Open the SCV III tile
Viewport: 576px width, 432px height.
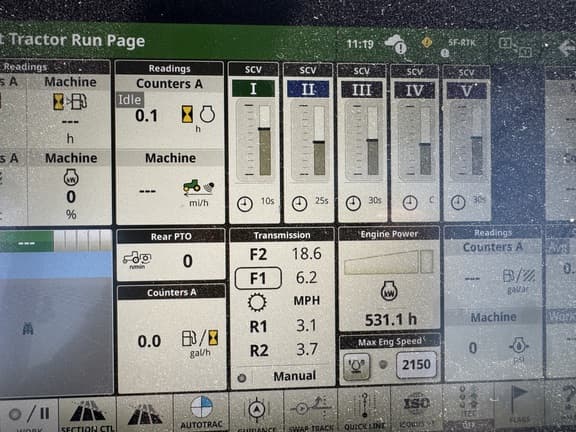pos(362,143)
